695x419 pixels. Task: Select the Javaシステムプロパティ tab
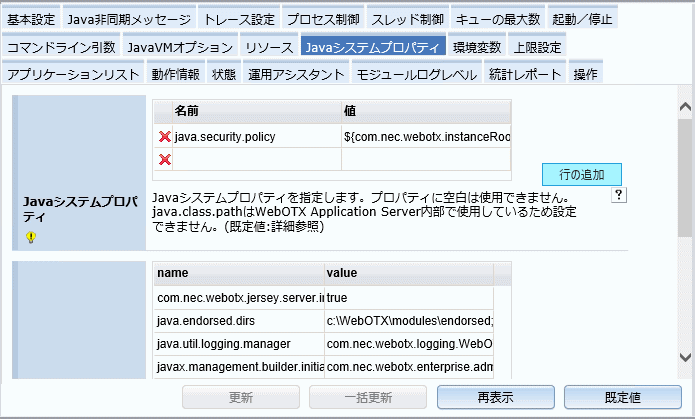click(373, 47)
